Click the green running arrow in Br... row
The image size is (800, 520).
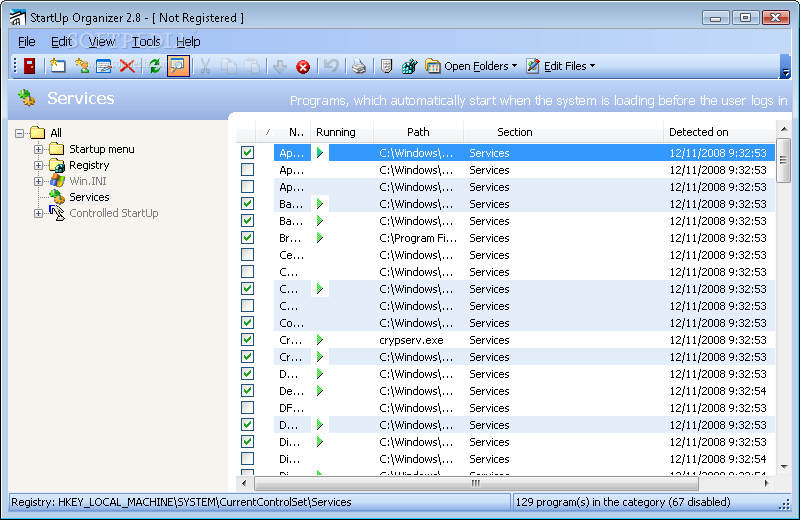pyautogui.click(x=320, y=238)
